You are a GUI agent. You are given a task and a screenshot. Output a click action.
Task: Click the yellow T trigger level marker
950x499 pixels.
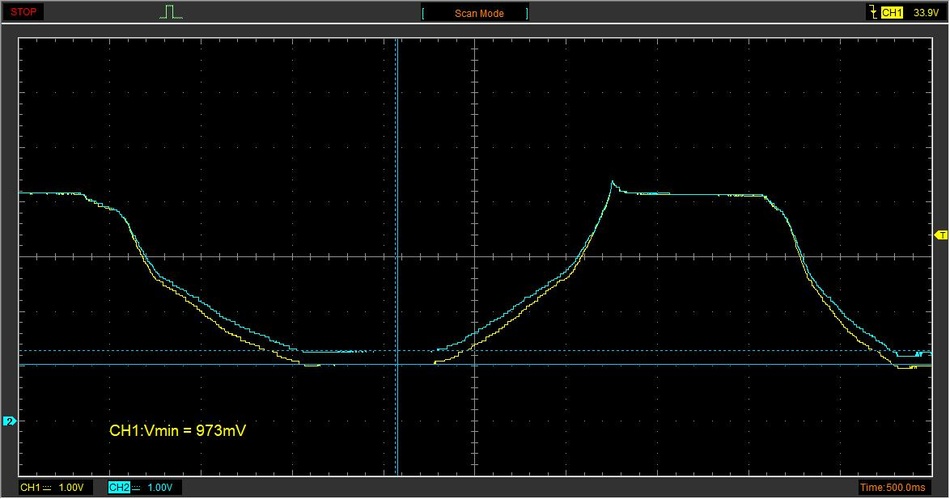pos(942,235)
